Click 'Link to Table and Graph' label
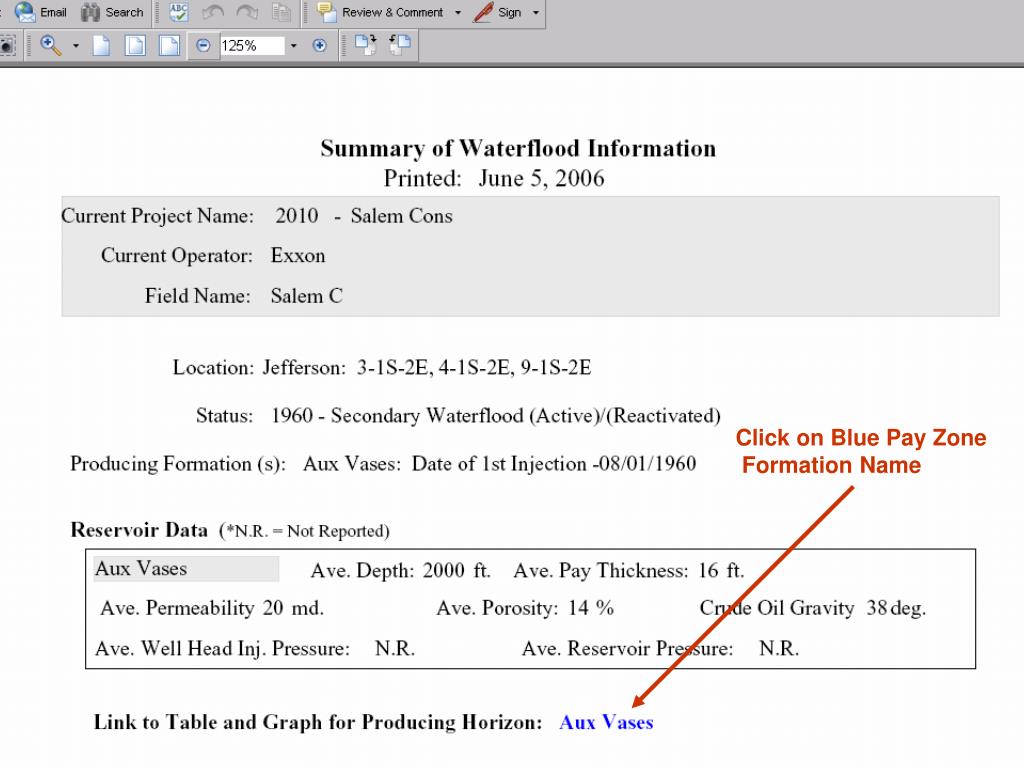 point(318,722)
